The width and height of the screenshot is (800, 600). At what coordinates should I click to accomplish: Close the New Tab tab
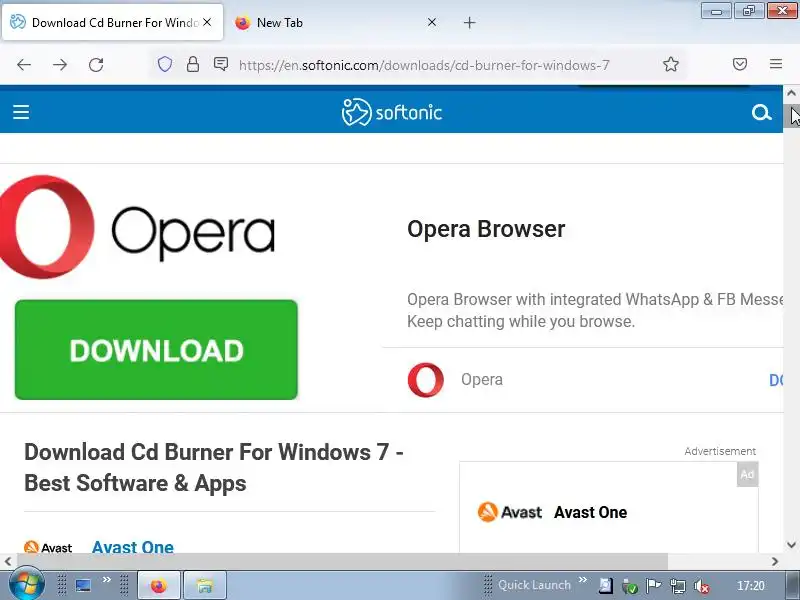pos(432,22)
